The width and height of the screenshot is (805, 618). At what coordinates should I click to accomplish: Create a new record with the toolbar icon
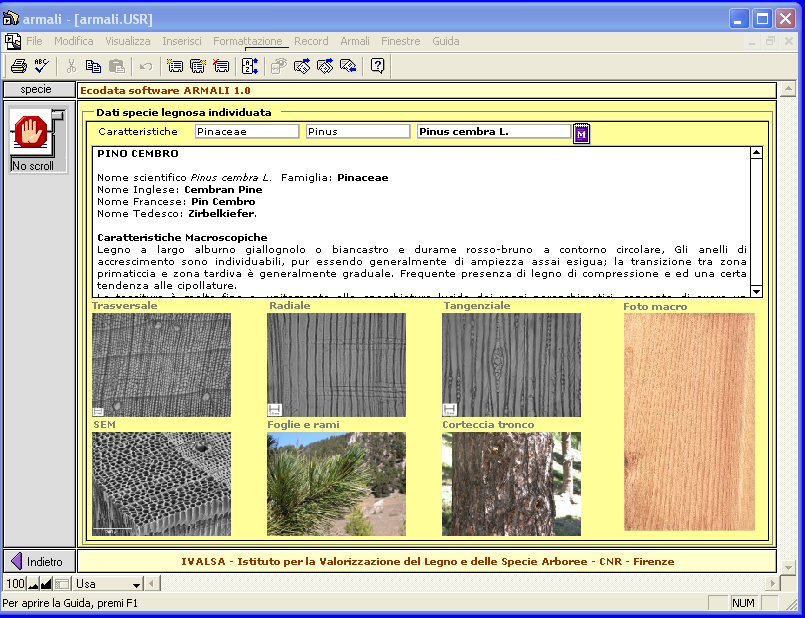(x=175, y=66)
